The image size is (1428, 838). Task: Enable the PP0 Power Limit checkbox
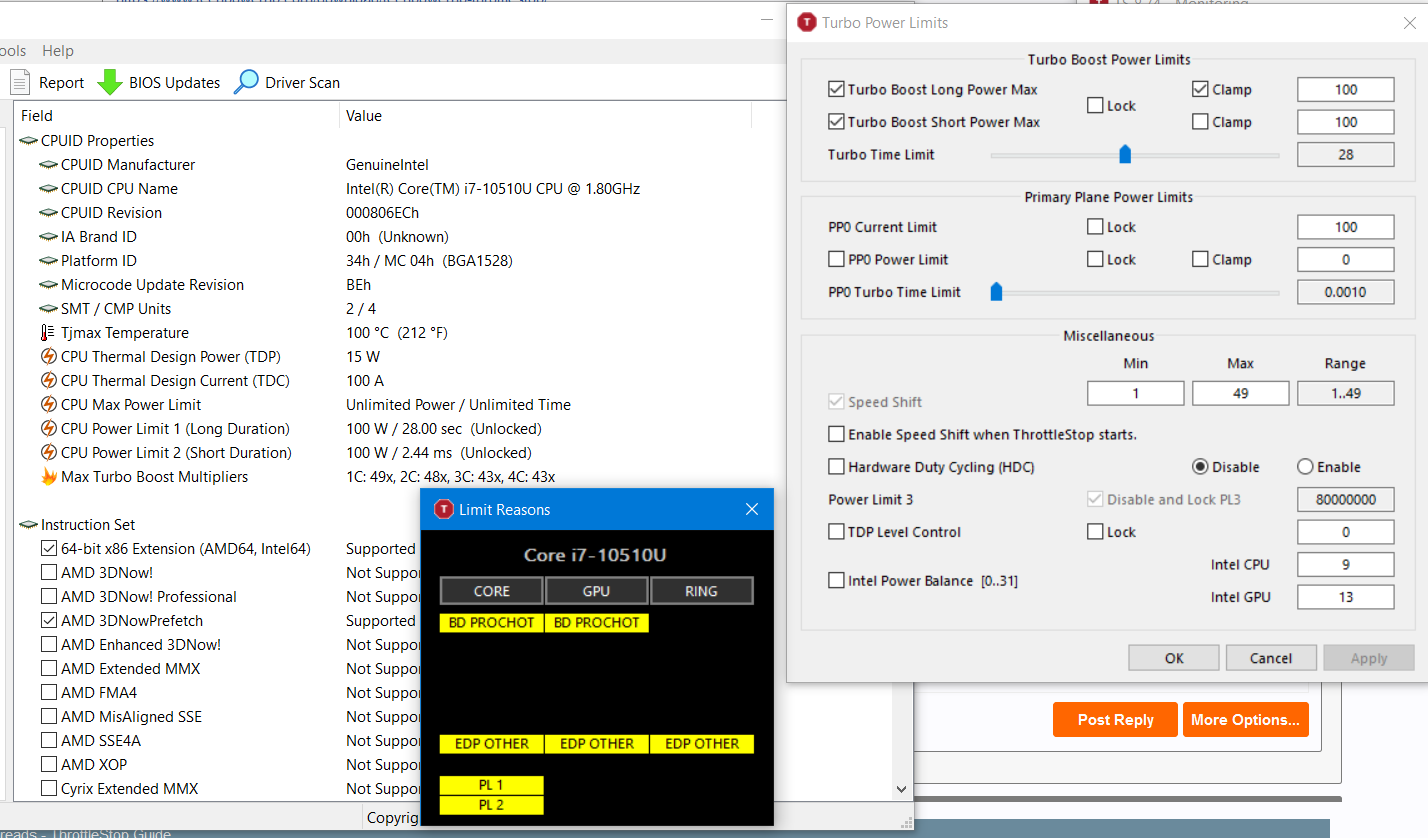click(x=837, y=260)
